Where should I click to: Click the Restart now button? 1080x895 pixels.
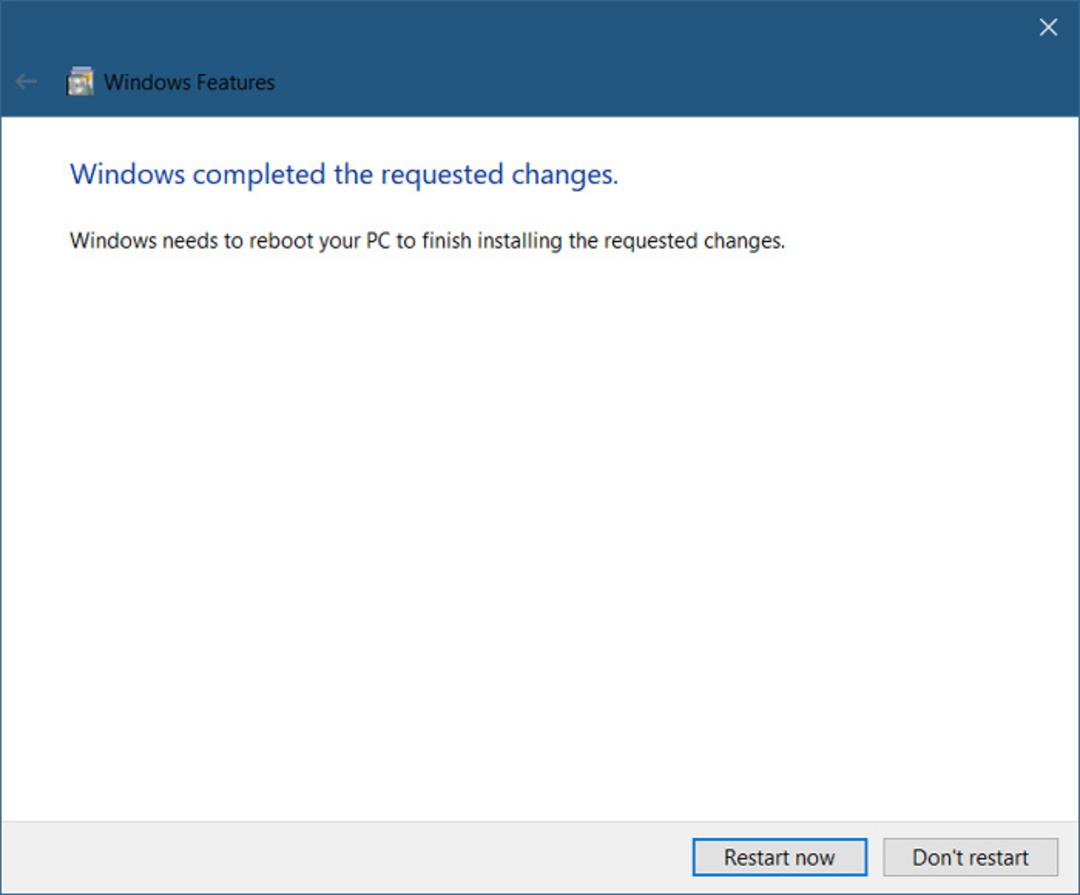point(779,857)
